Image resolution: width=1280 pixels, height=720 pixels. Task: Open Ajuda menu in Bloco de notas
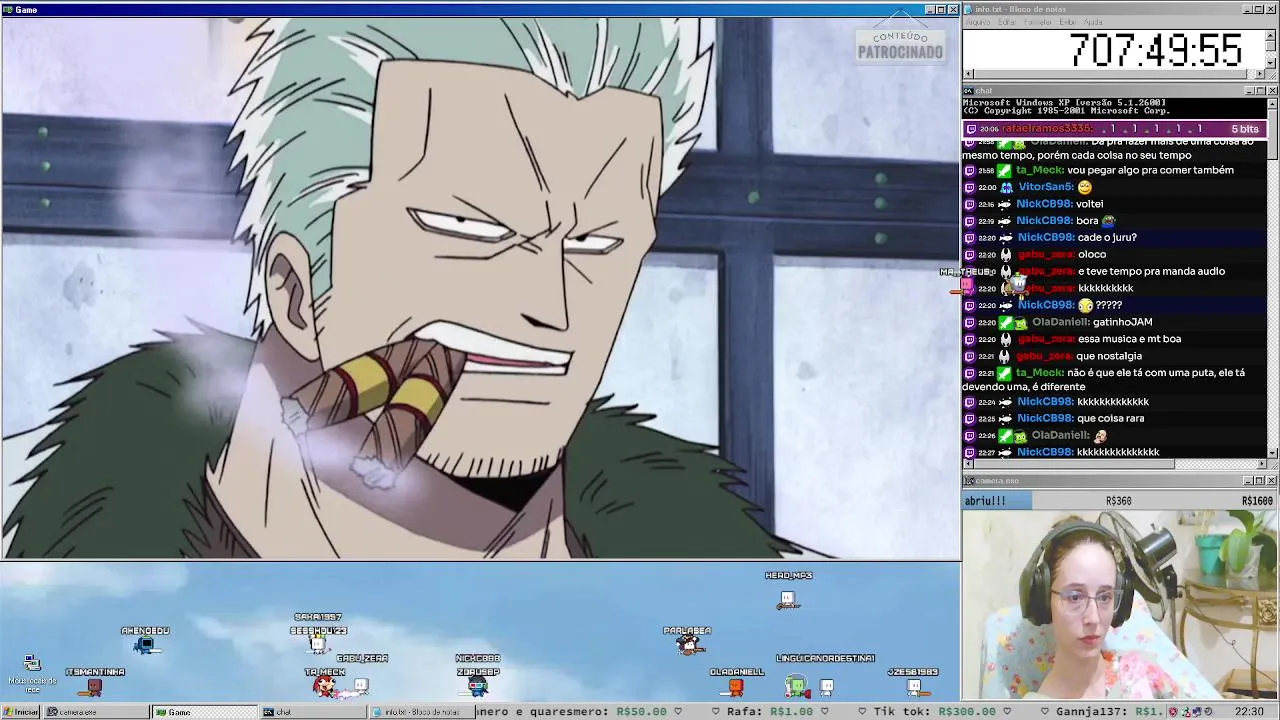(x=1094, y=22)
